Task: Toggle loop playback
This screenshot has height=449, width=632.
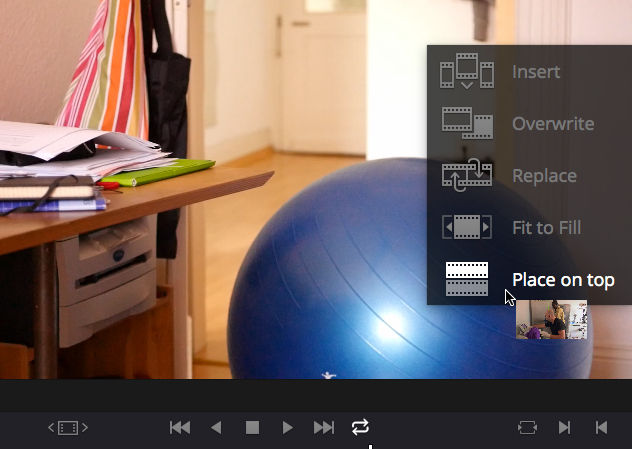Action: coord(360,428)
